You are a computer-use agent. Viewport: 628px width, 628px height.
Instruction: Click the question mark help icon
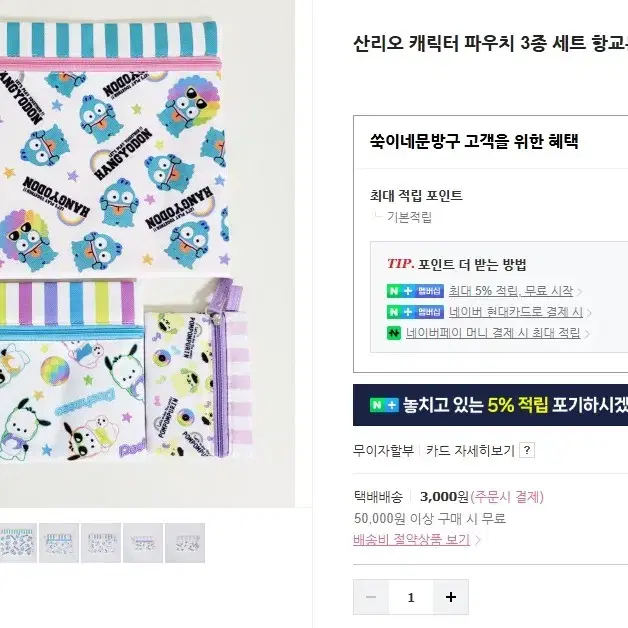point(527,450)
